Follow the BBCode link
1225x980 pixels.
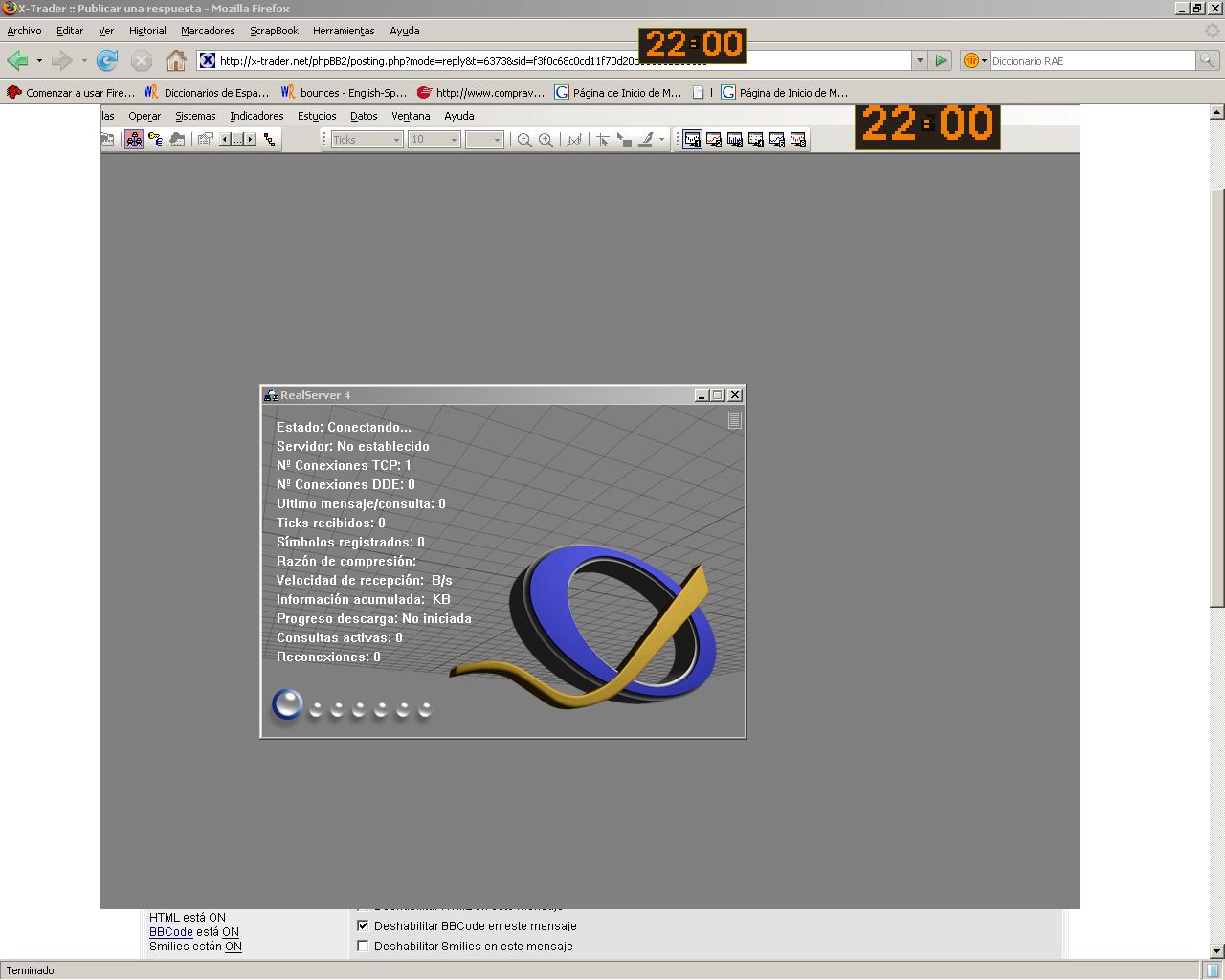(171, 932)
